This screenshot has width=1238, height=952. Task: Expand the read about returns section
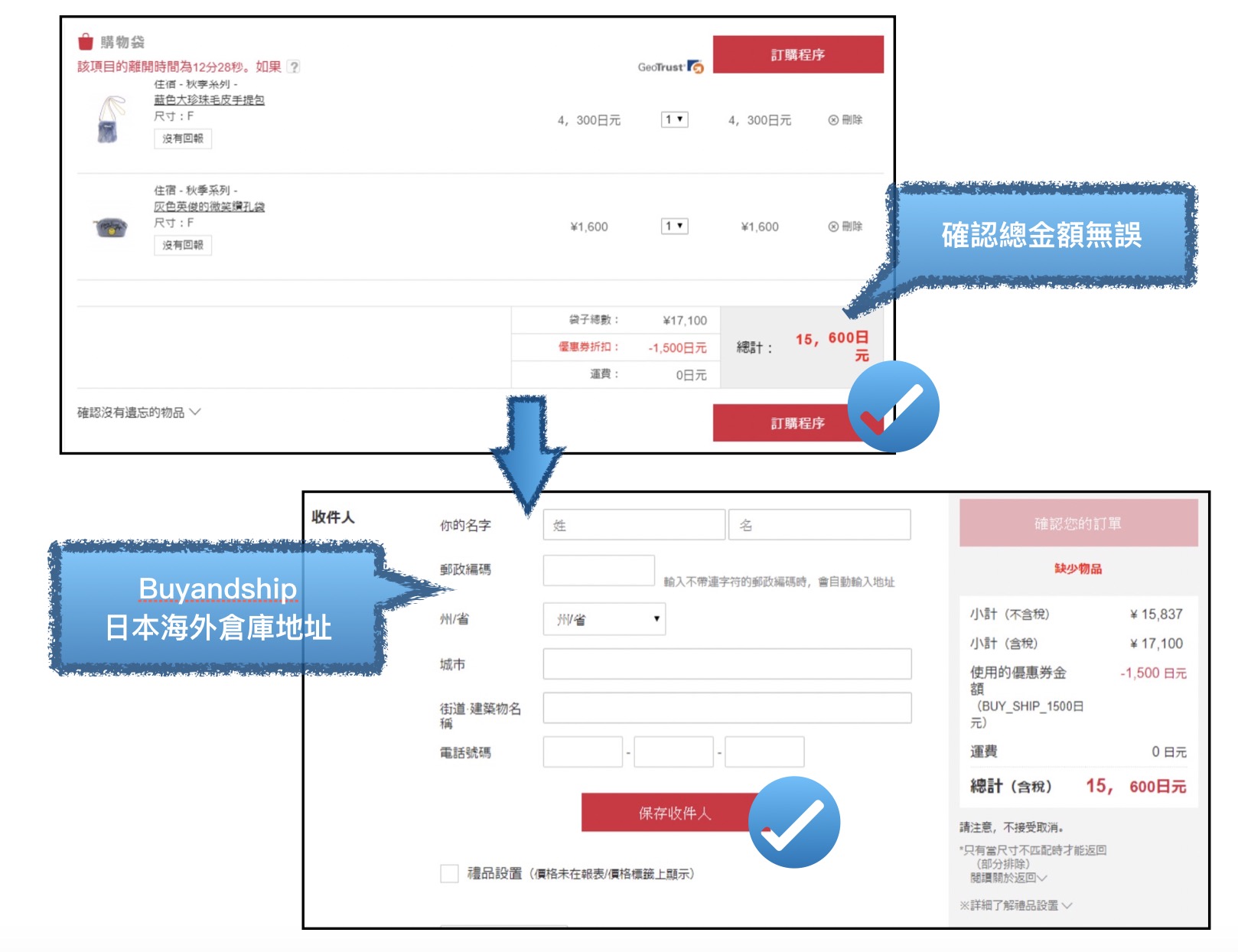click(1008, 878)
